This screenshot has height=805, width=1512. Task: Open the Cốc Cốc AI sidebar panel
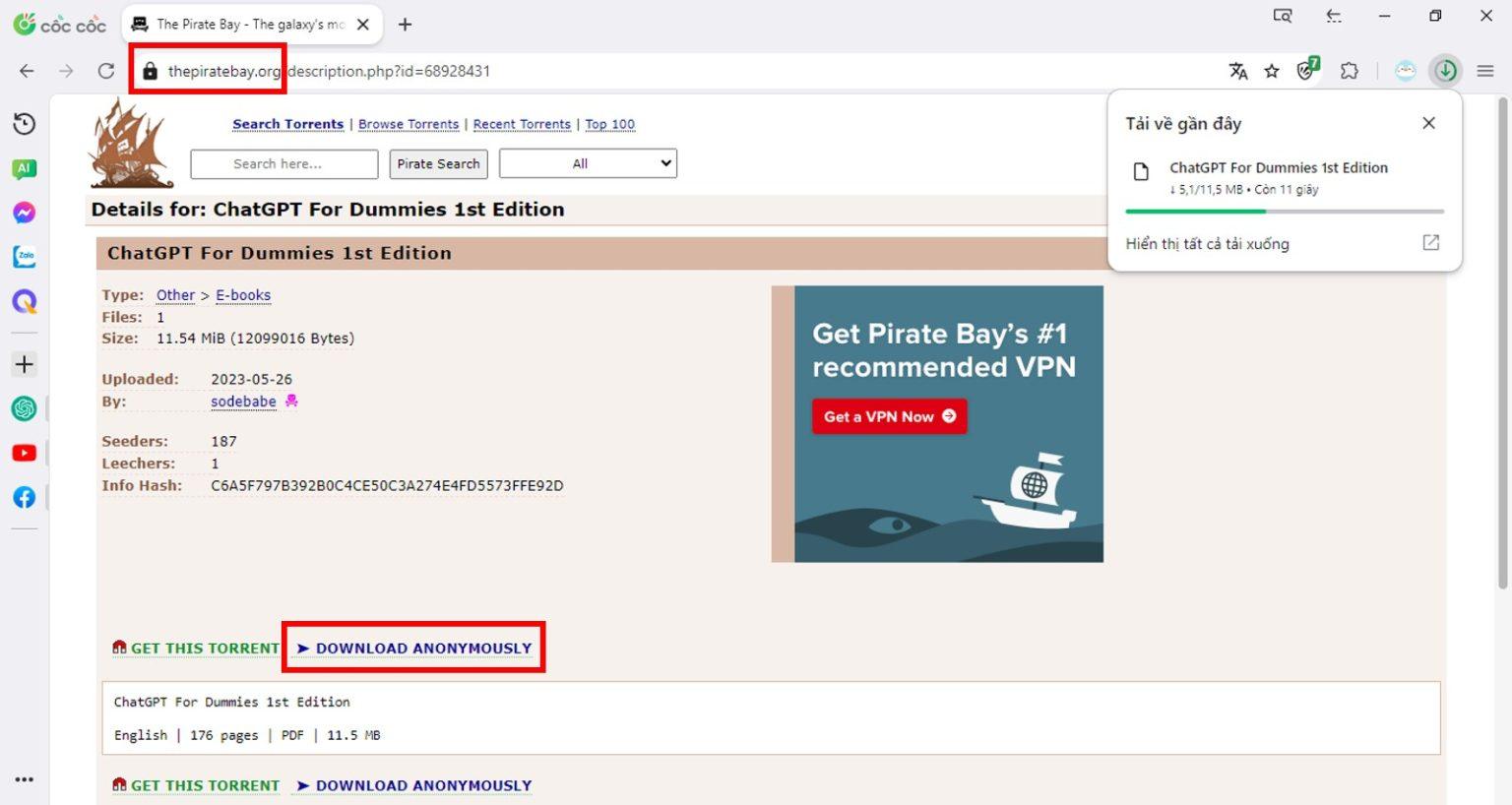tap(25, 167)
